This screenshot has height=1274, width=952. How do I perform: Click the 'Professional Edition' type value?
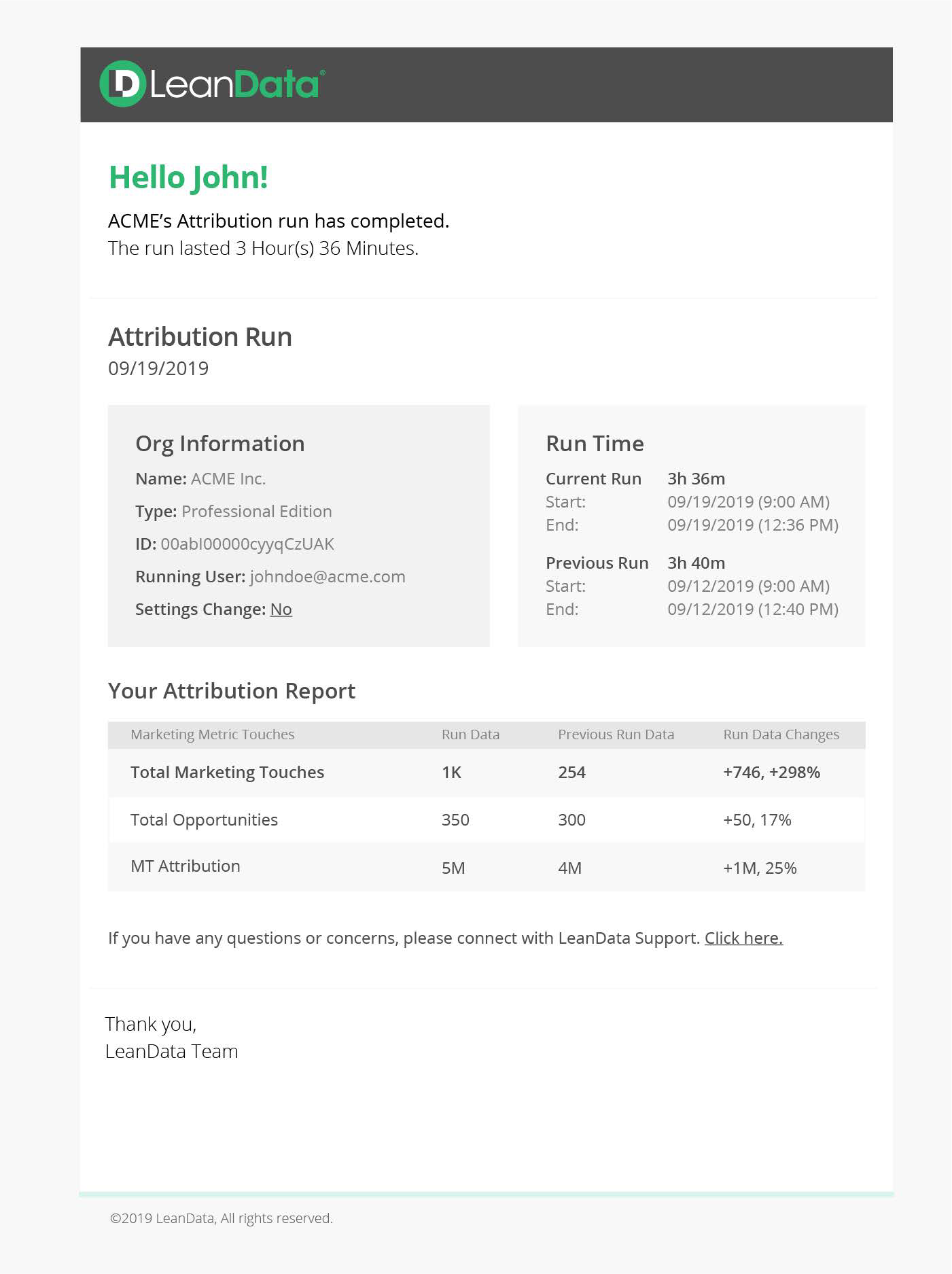(257, 511)
